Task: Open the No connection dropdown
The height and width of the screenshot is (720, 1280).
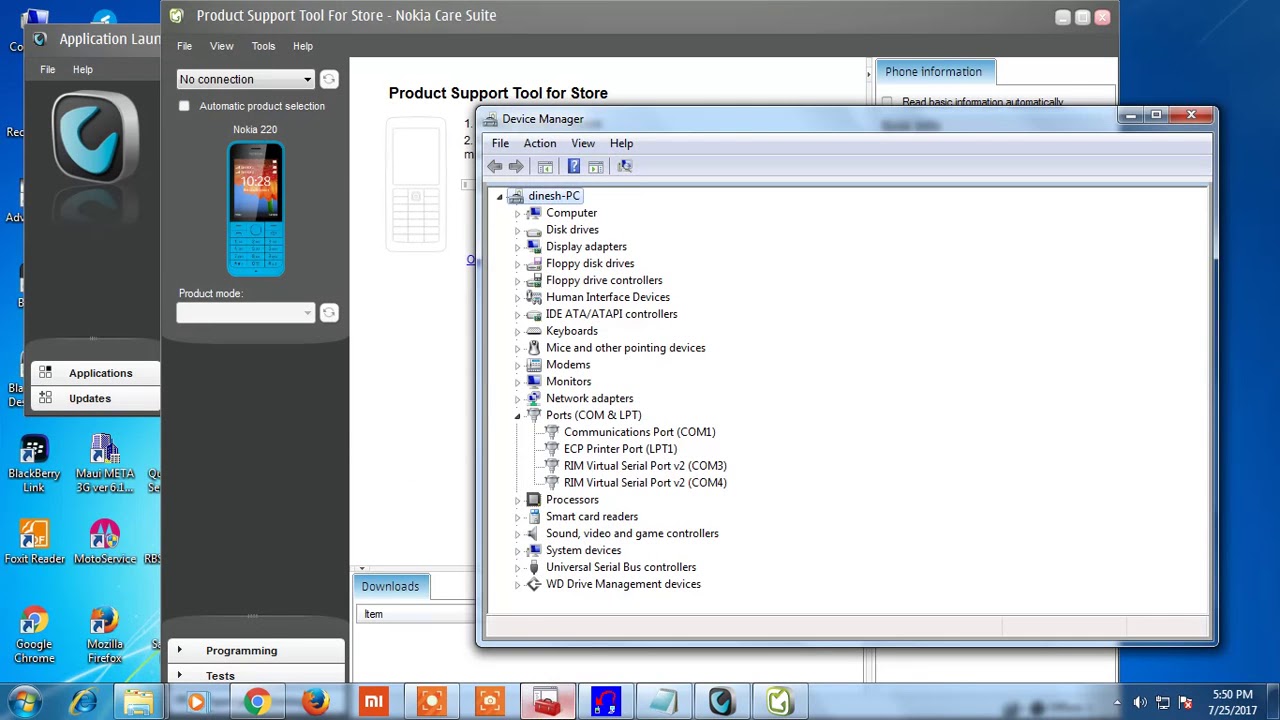Action: pos(246,79)
